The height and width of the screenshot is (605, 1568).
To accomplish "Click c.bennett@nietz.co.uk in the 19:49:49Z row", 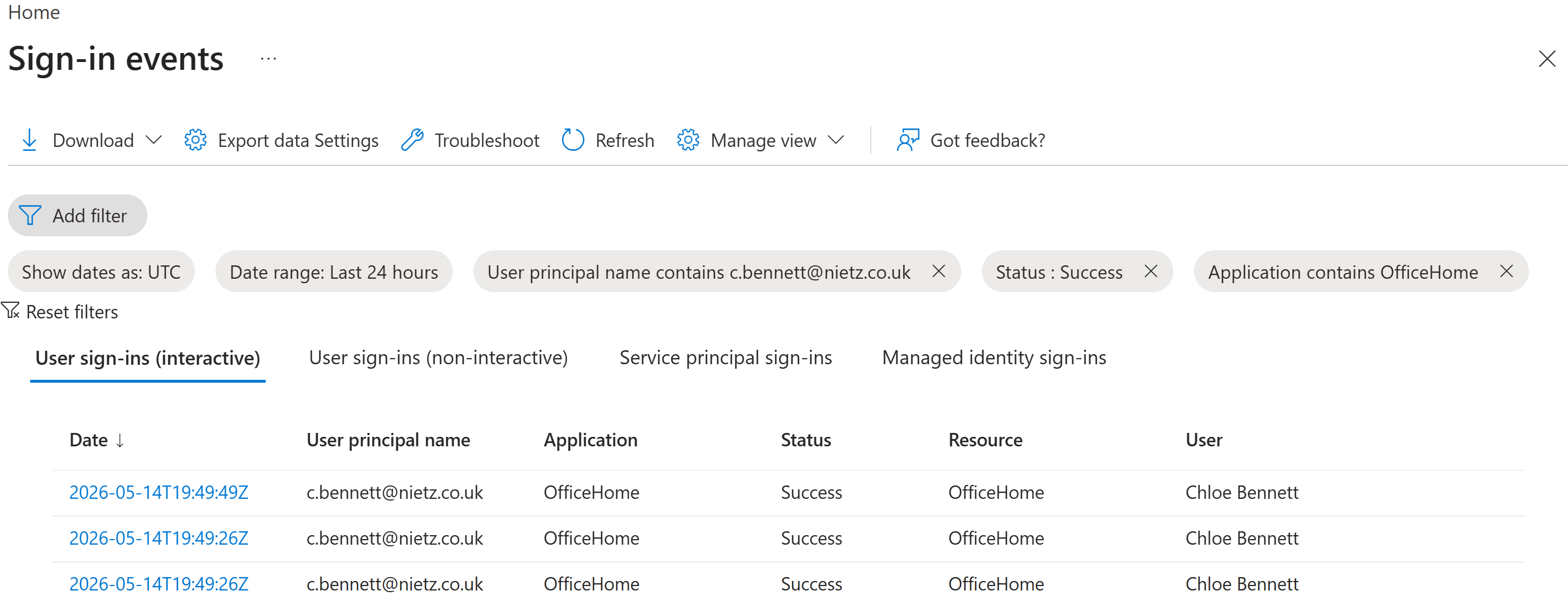I will point(395,492).
